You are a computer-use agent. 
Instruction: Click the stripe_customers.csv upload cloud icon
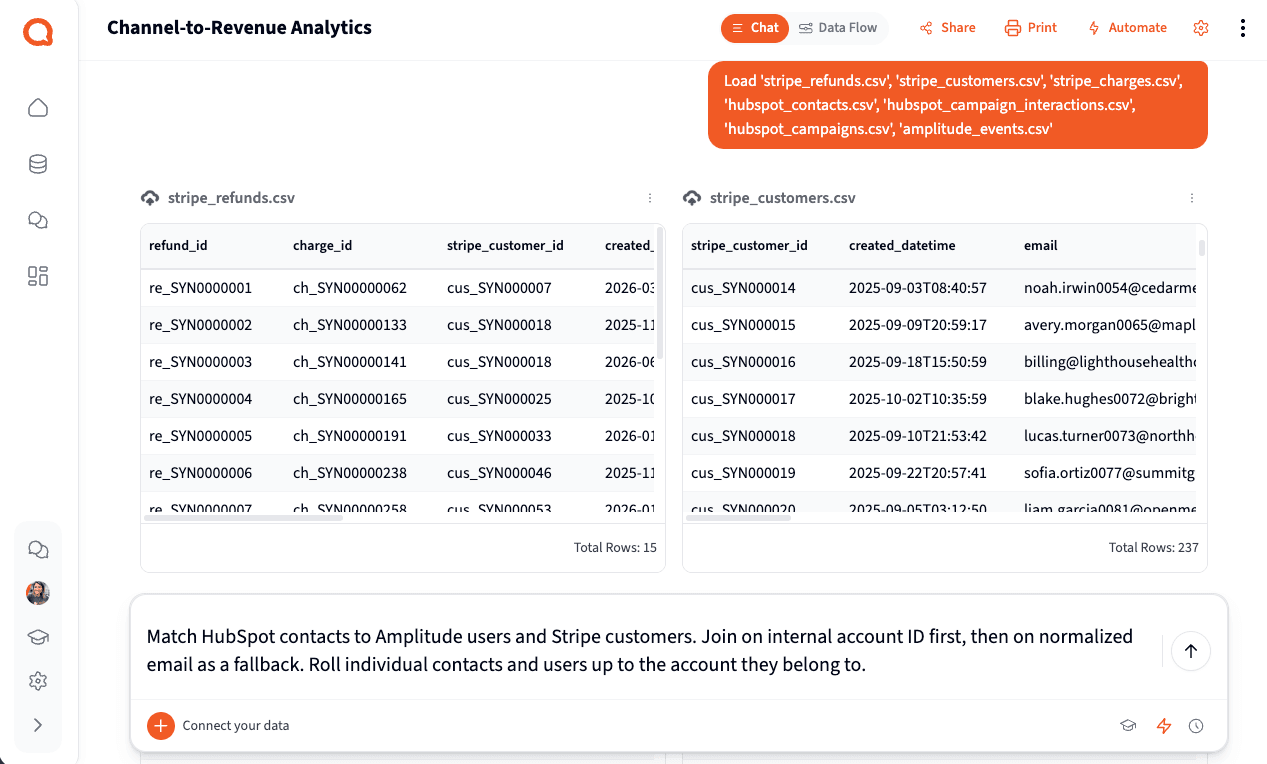pyautogui.click(x=692, y=198)
